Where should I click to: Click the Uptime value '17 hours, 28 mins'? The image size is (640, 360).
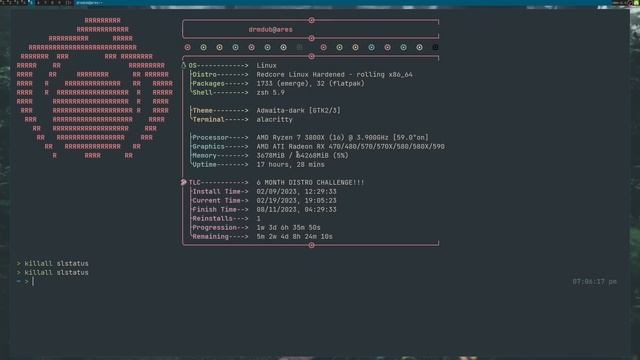[290, 164]
